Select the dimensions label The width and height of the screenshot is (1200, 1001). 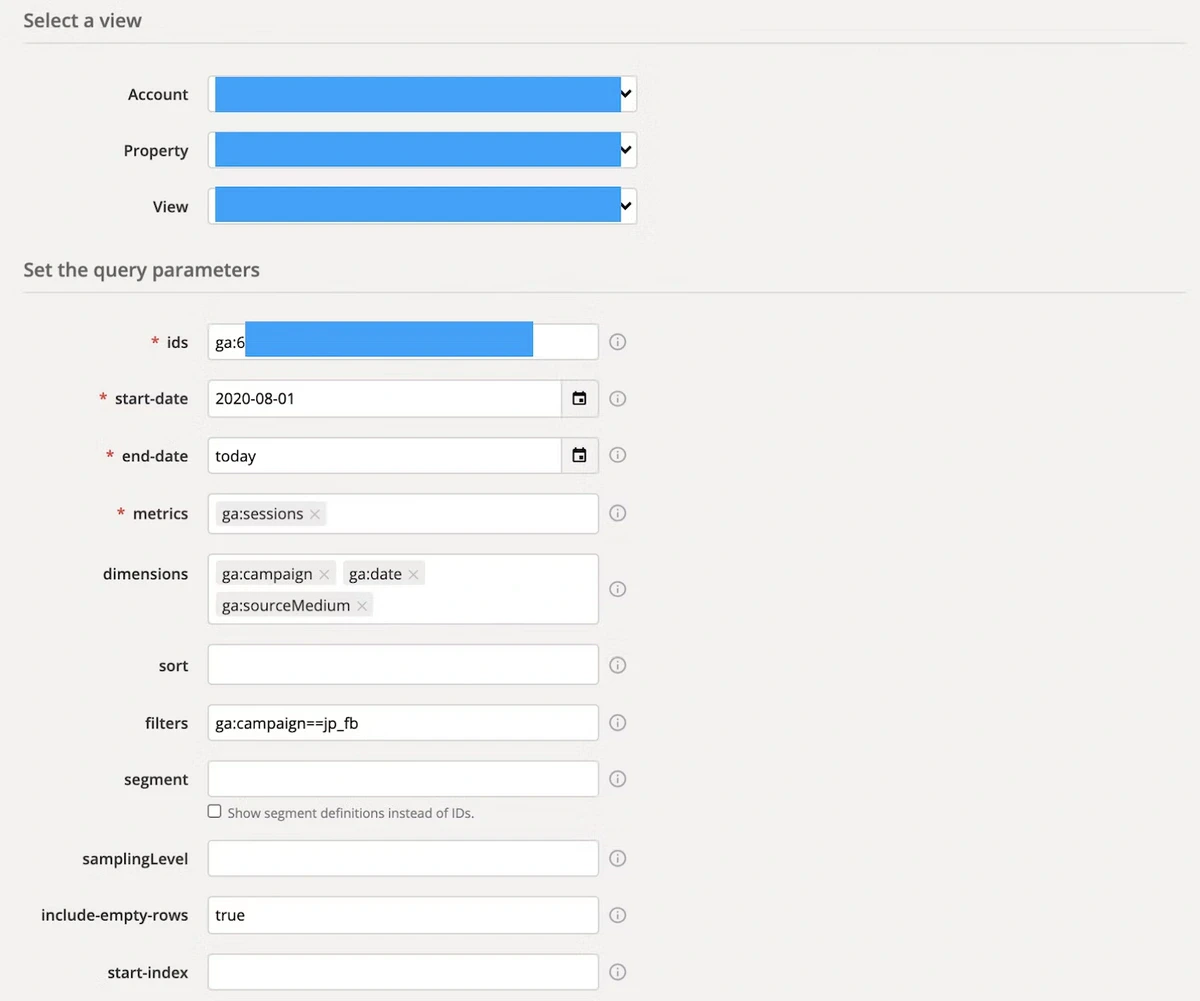145,574
